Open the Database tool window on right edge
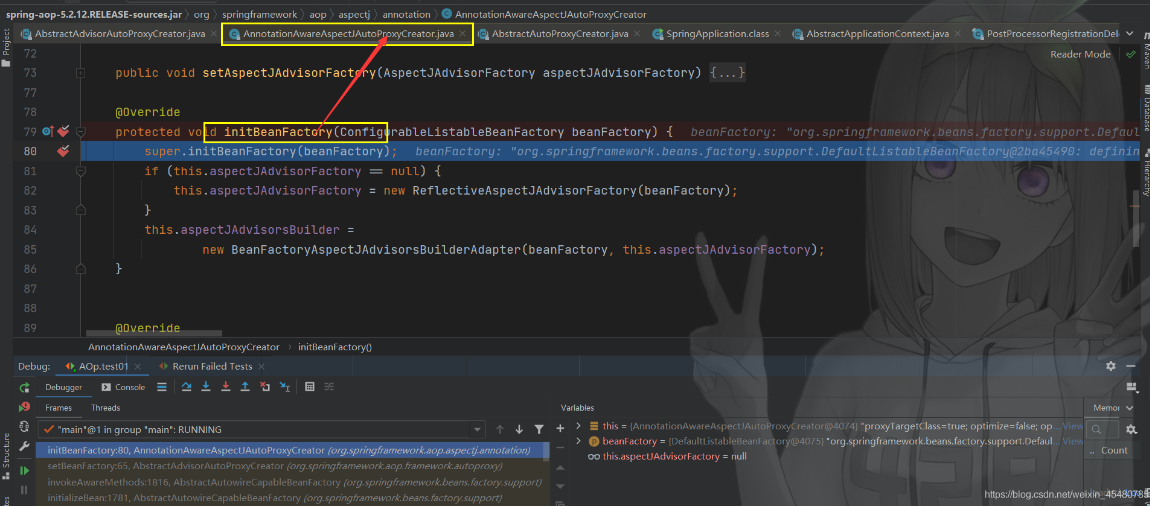The image size is (1150, 506). coord(1144,110)
